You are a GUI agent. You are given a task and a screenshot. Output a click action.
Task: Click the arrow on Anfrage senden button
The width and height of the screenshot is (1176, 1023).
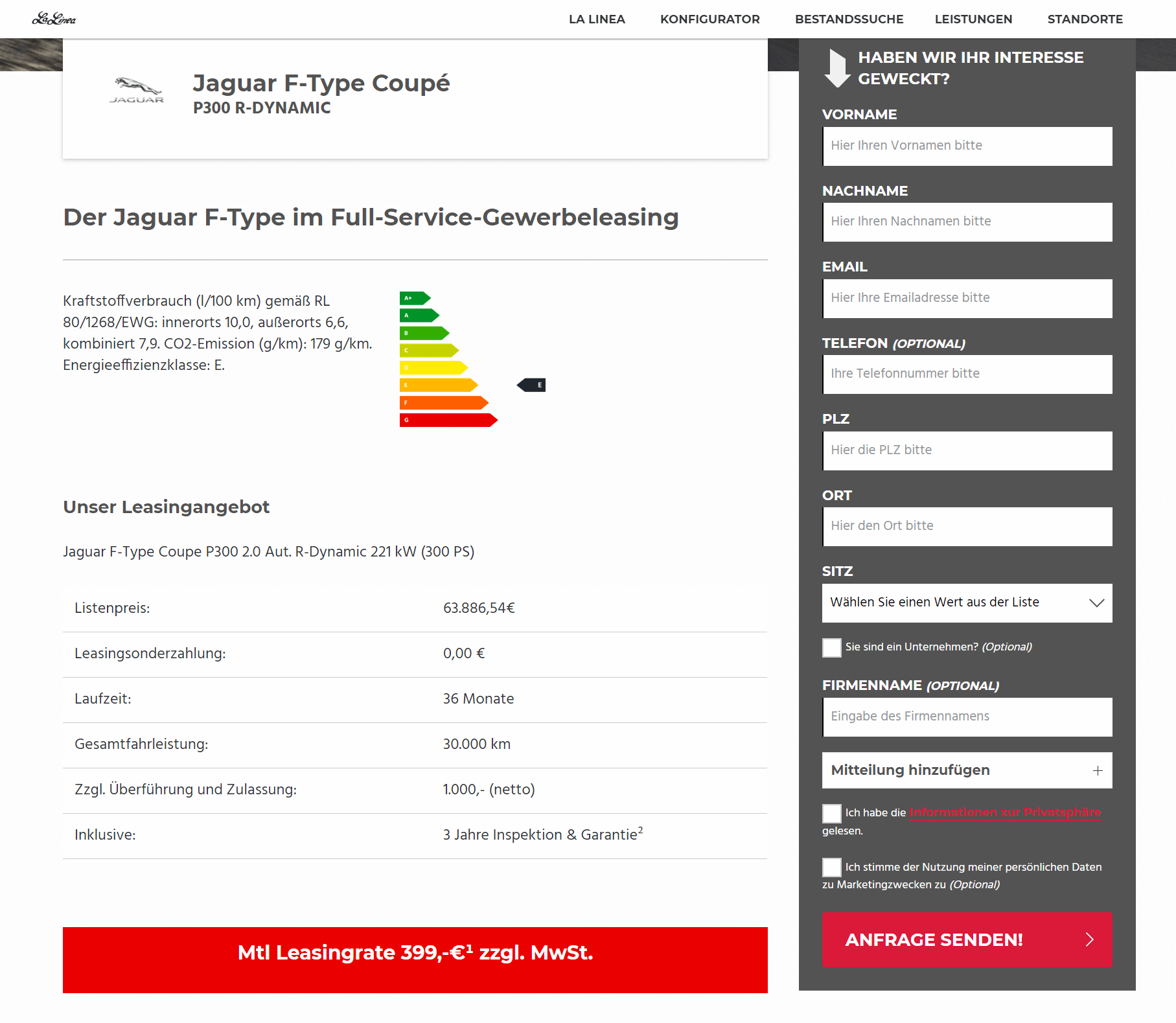point(1090,939)
